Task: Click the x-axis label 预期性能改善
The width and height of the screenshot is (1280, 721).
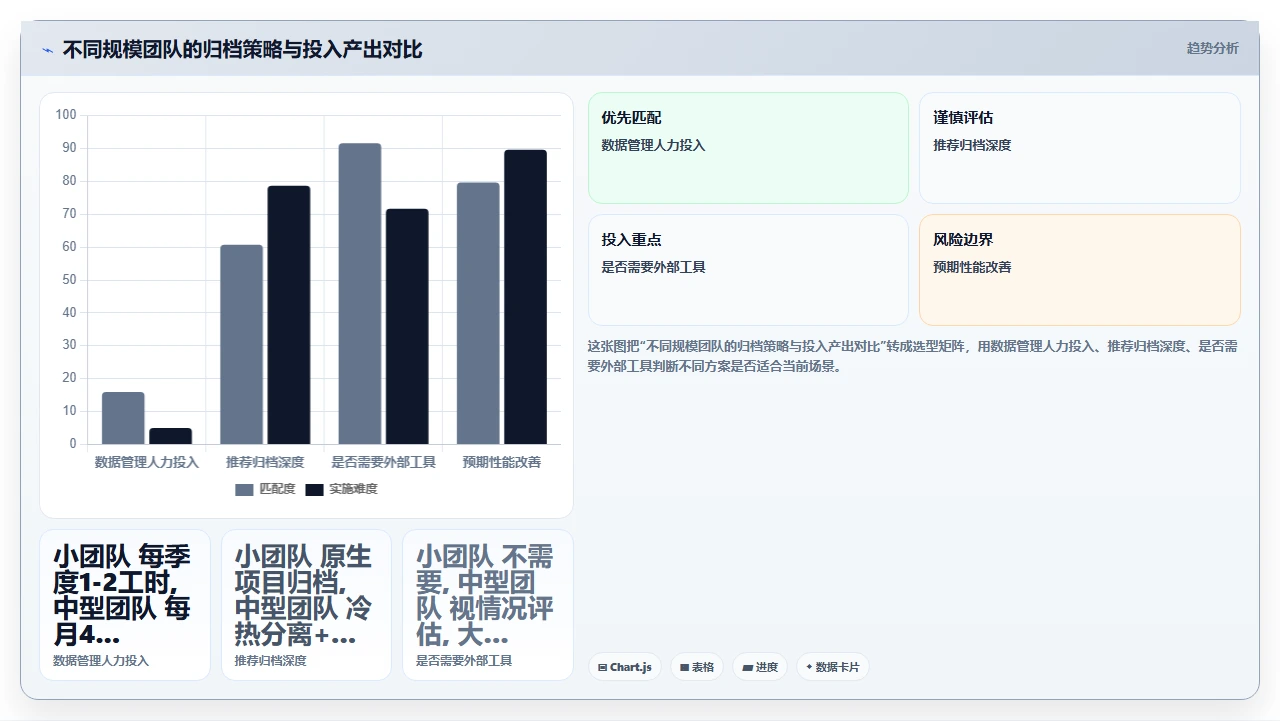Action: pyautogui.click(x=502, y=462)
